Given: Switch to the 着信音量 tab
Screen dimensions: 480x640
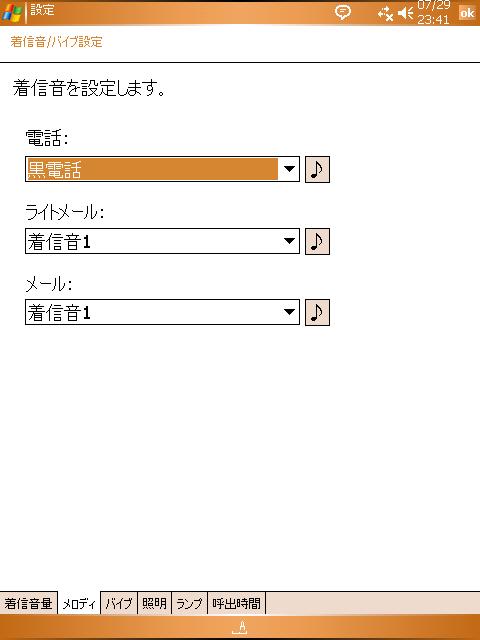Looking at the screenshot, I should (29, 603).
